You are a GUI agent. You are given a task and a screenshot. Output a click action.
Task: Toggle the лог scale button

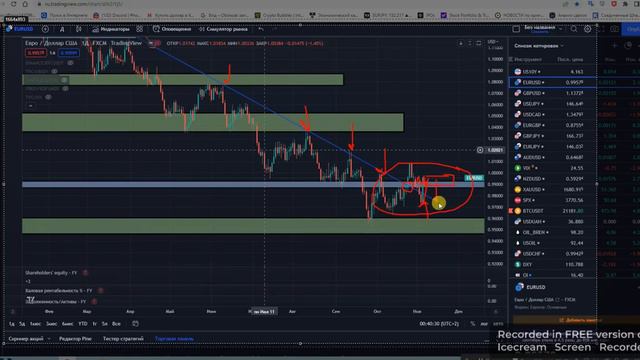(484, 324)
